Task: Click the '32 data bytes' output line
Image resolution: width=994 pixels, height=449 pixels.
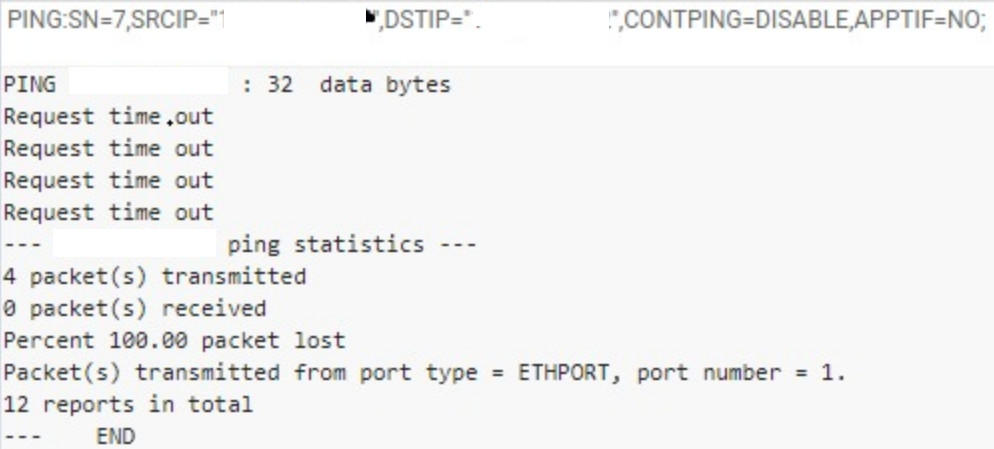Action: pyautogui.click(x=358, y=84)
